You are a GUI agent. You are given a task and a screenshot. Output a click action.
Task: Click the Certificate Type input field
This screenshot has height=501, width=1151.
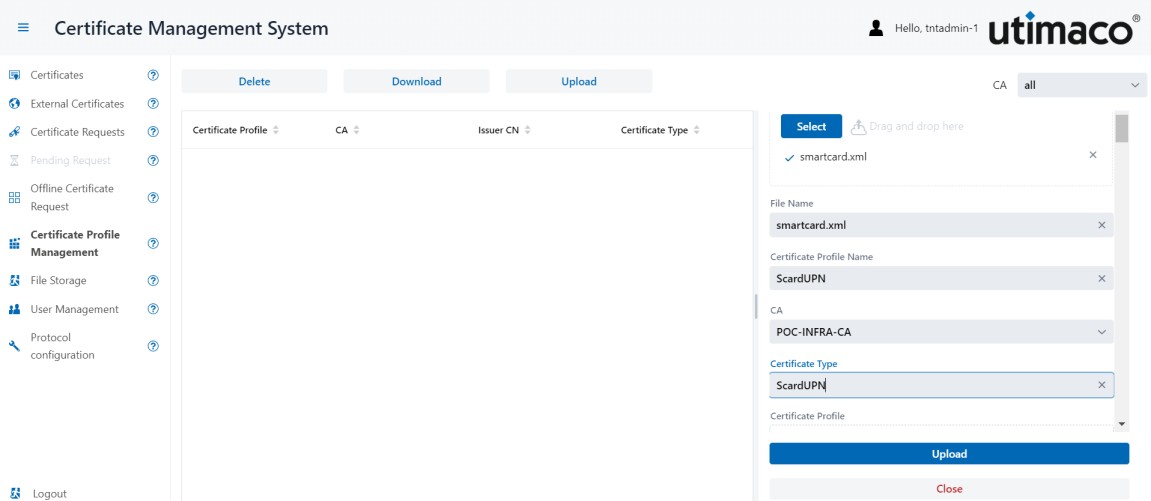(x=941, y=385)
